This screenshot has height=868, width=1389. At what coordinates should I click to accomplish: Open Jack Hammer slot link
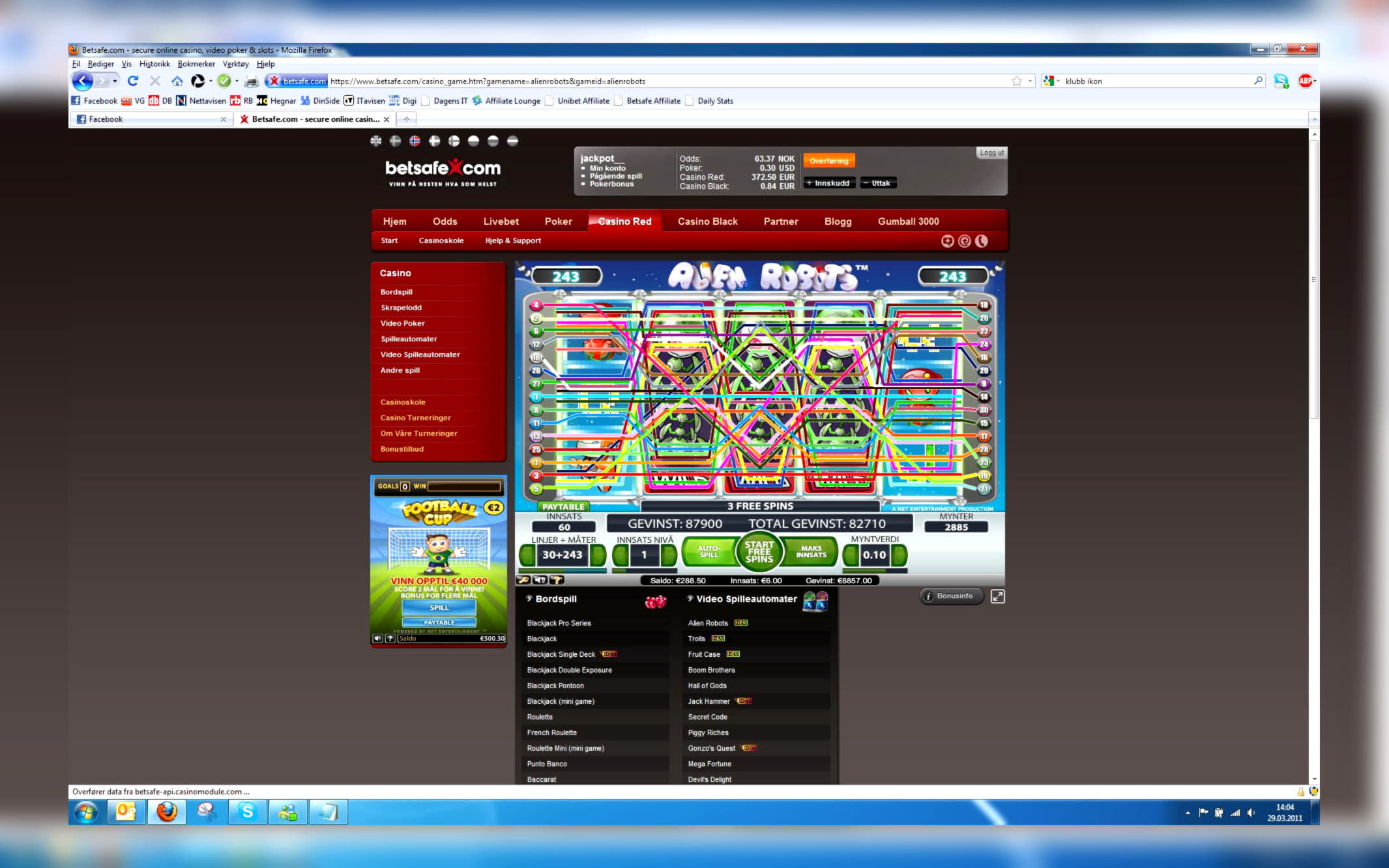tap(709, 701)
